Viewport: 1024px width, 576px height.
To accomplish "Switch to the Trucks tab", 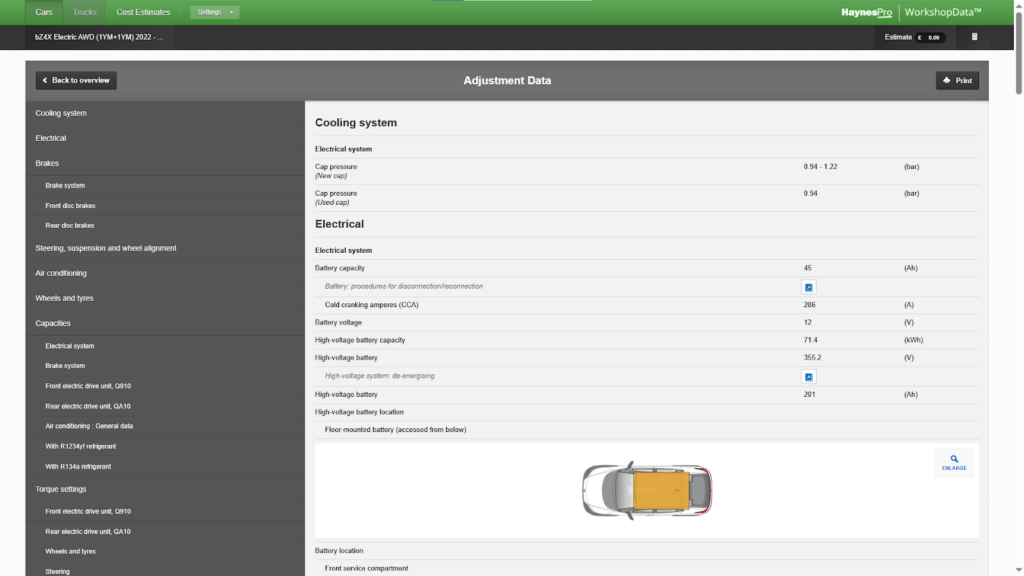I will 85,12.
